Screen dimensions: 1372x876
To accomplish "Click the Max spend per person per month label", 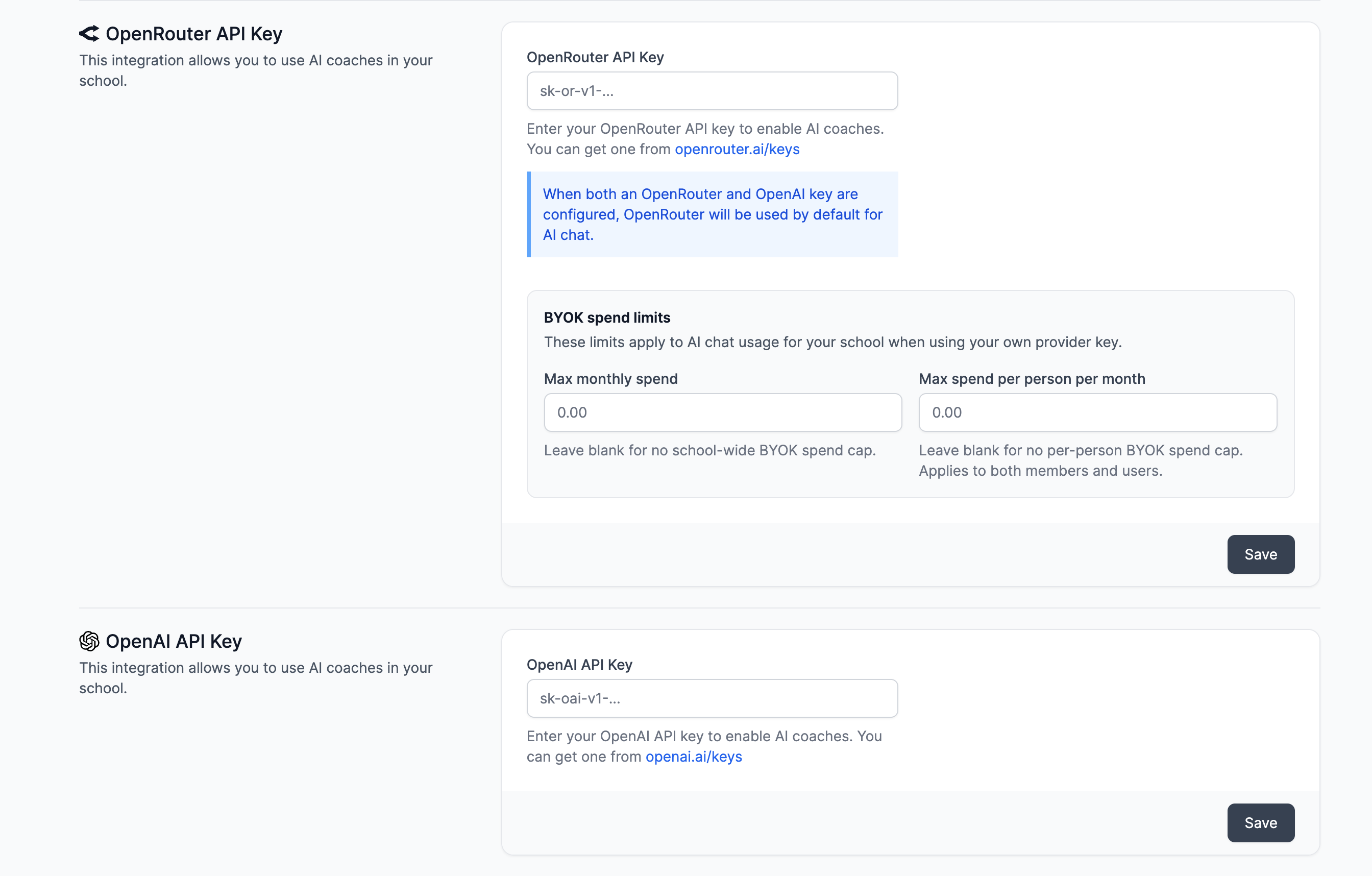I will (1031, 379).
